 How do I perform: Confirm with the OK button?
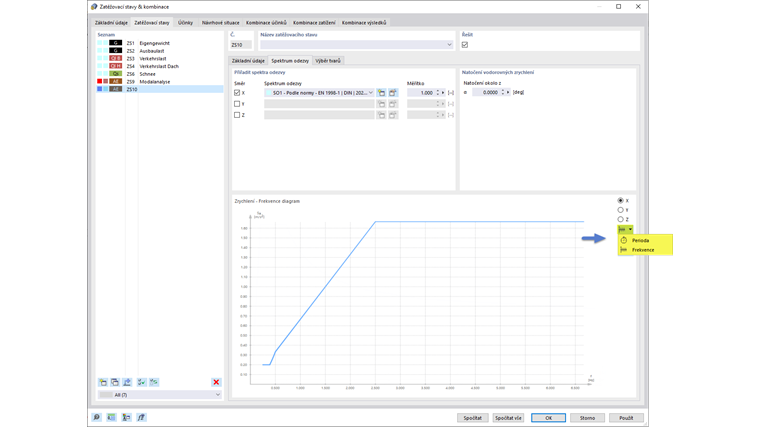point(548,418)
